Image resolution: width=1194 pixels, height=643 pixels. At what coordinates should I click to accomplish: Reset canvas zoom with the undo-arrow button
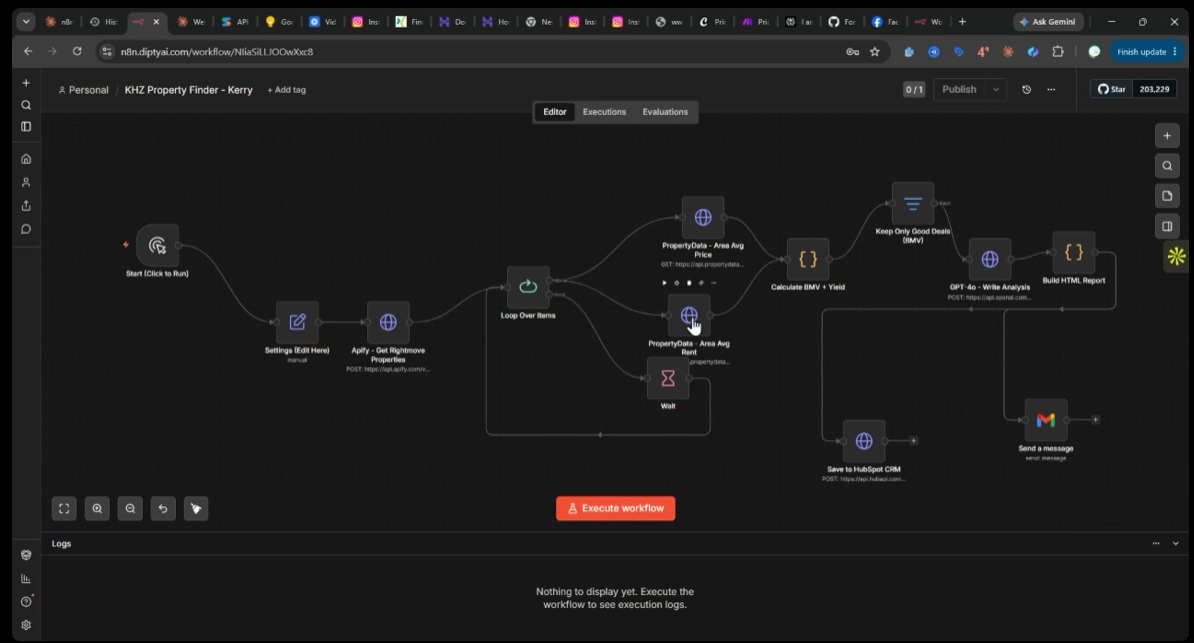163,508
